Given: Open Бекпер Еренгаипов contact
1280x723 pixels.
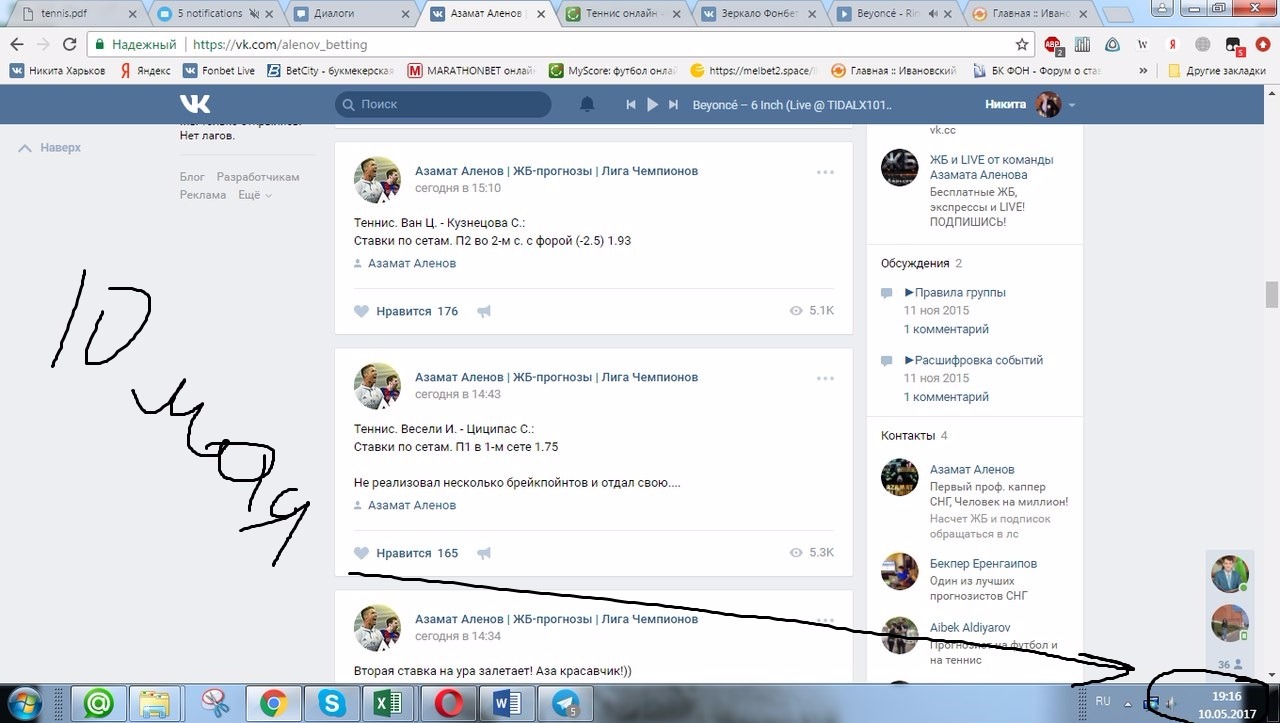Looking at the screenshot, I should click(x=983, y=564).
